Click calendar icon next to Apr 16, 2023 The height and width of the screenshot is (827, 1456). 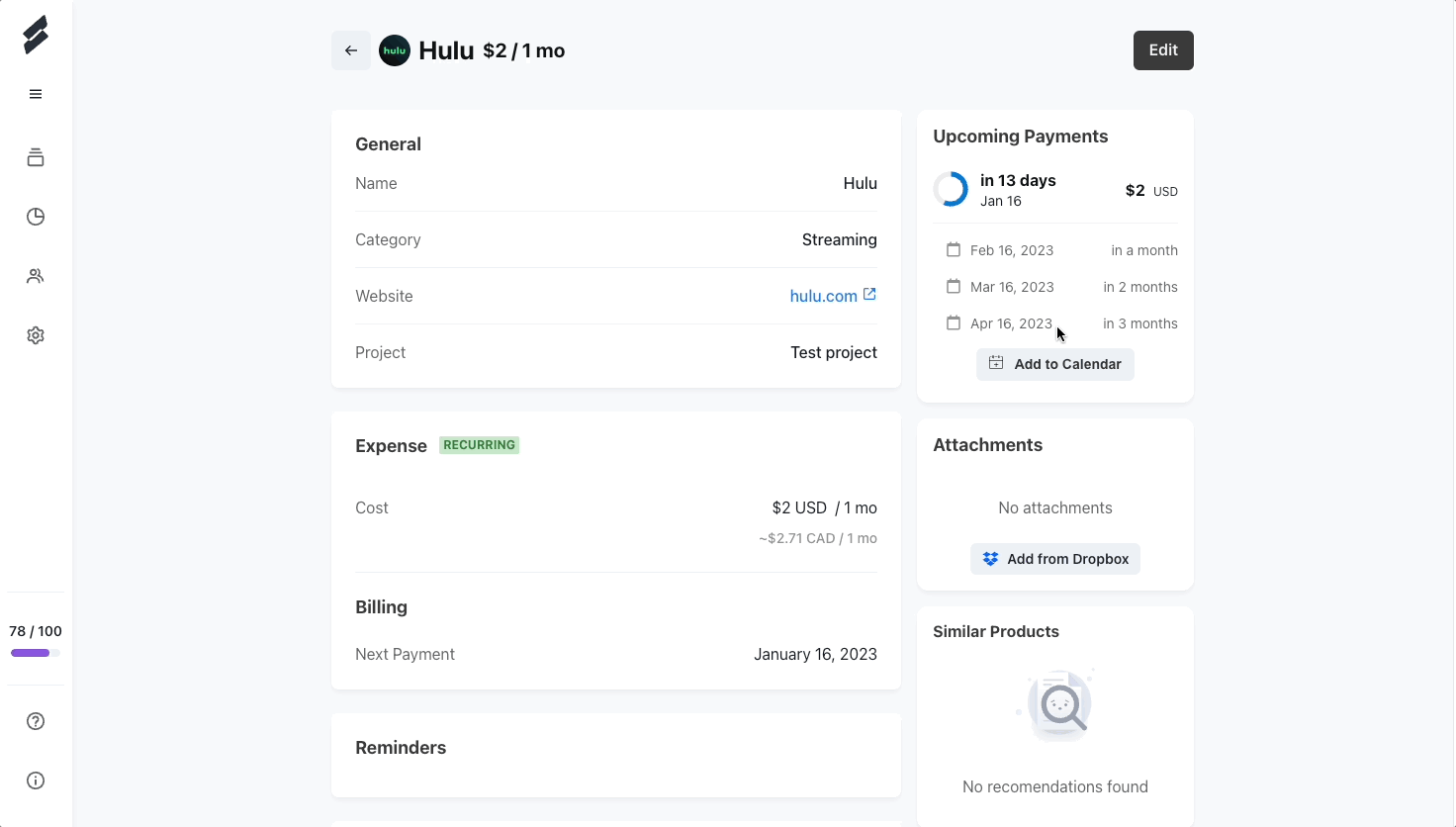954,323
